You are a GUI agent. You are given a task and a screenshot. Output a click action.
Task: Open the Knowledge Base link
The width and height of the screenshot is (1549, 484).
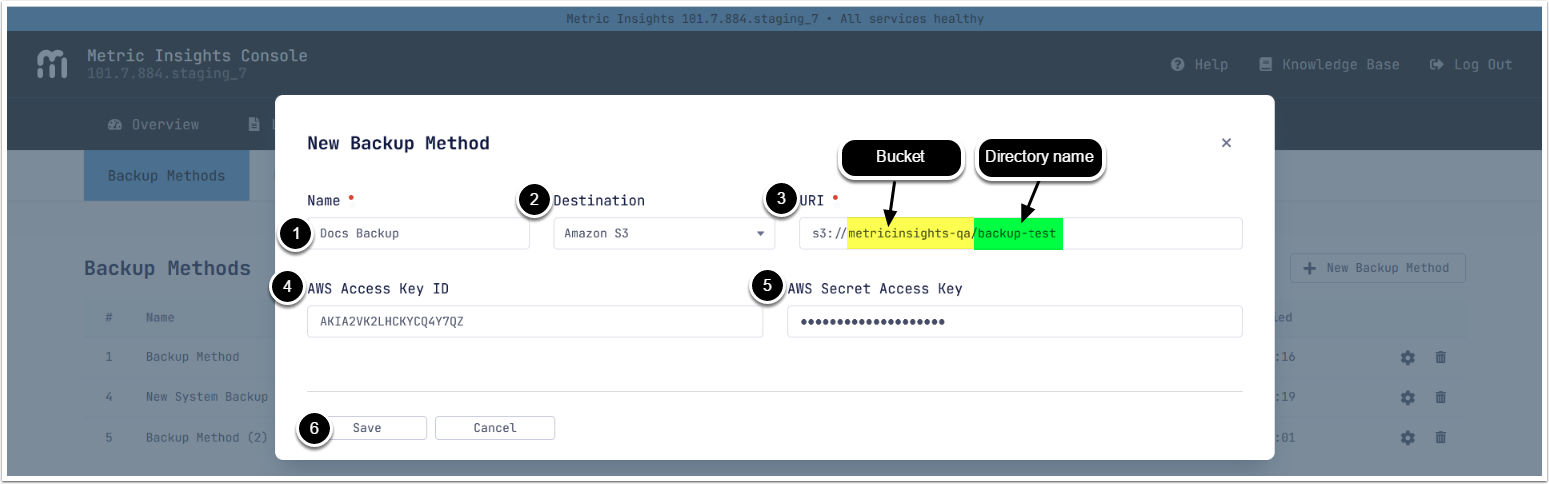(1329, 64)
